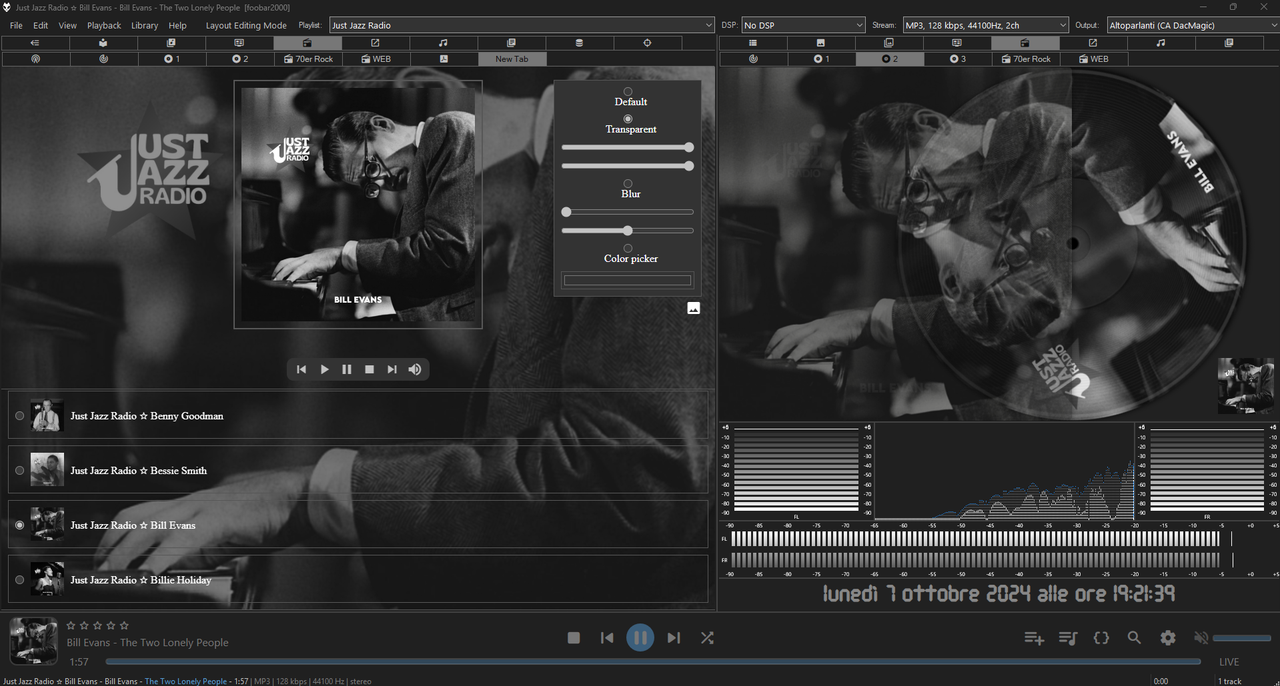Screen dimensions: 1280x686
Task: Expand the Stream format dropdown
Action: pos(985,25)
